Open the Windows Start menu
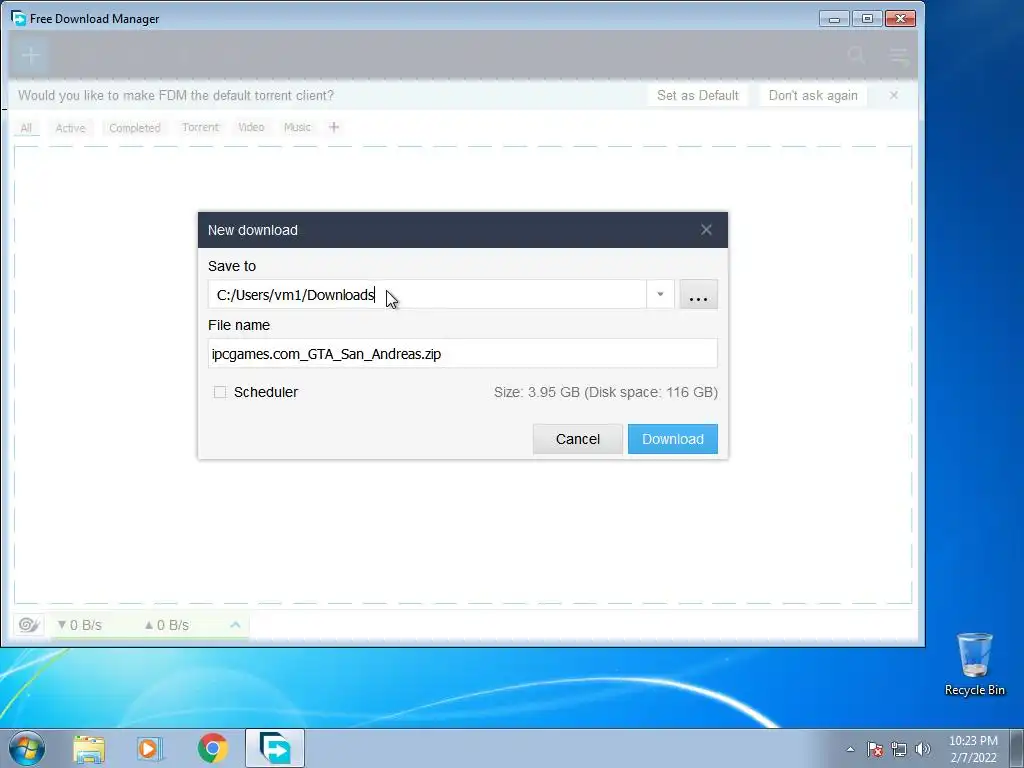 [27, 748]
